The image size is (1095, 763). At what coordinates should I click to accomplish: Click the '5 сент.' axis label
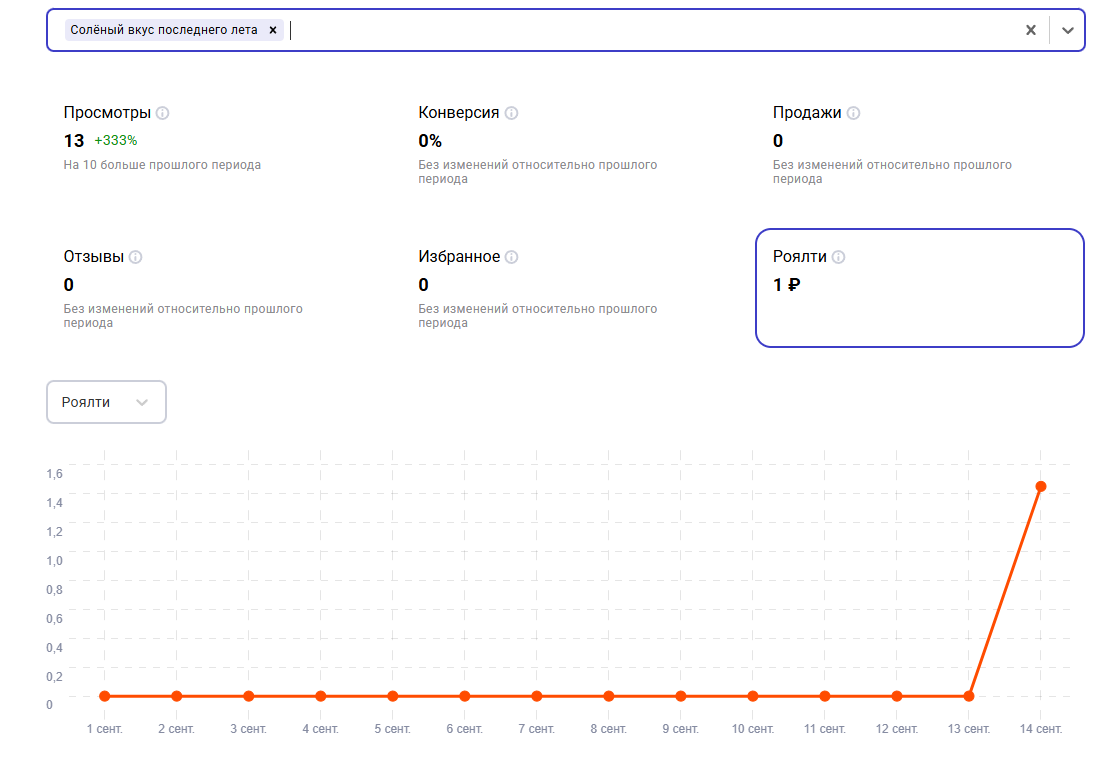coord(392,729)
